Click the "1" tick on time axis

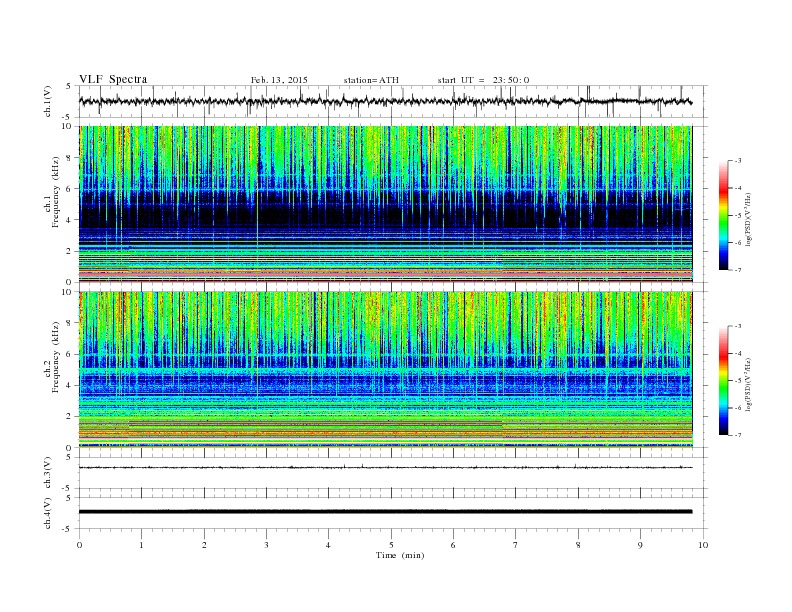142,545
